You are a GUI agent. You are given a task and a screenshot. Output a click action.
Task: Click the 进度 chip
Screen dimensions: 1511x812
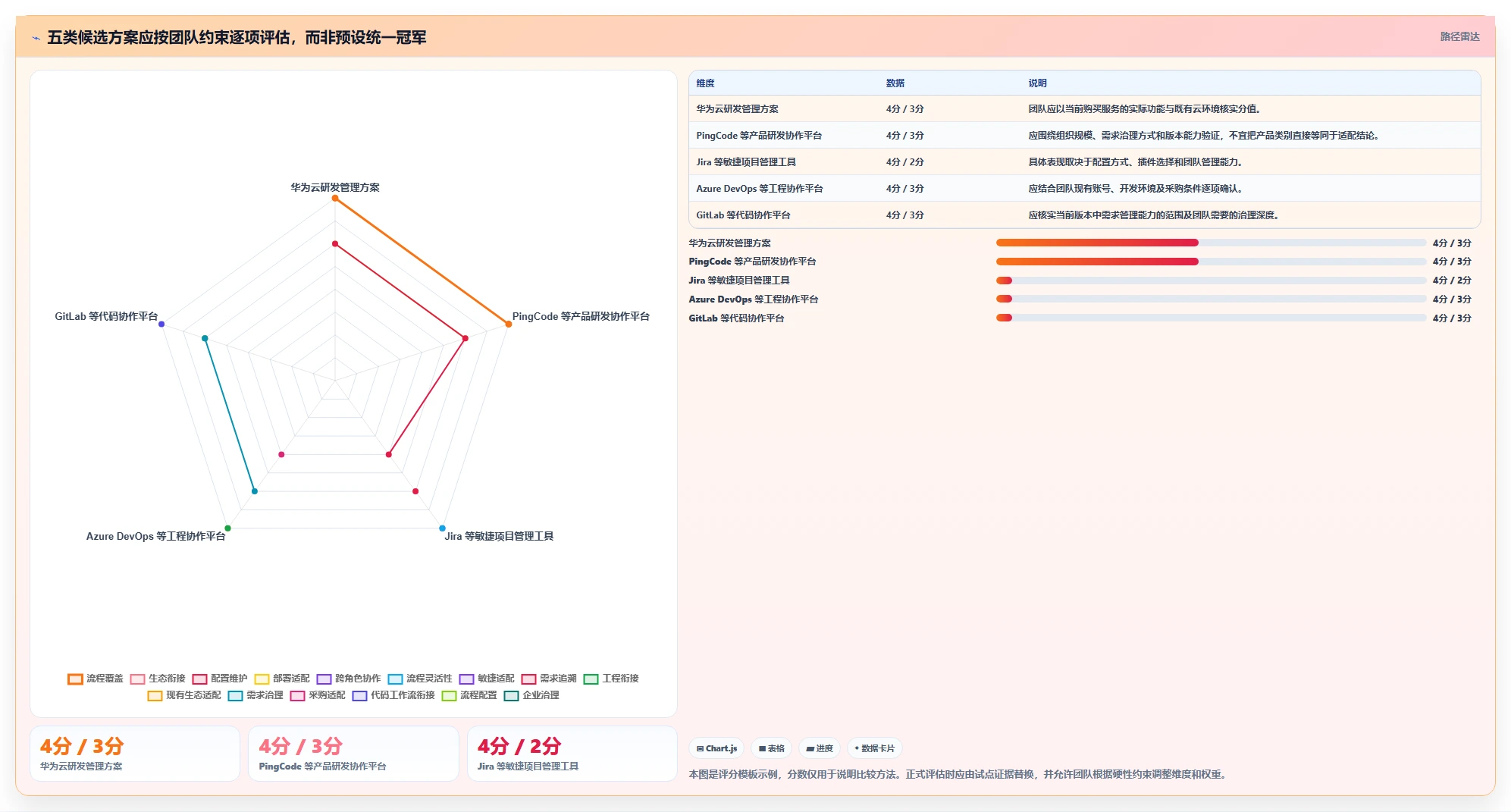point(820,748)
